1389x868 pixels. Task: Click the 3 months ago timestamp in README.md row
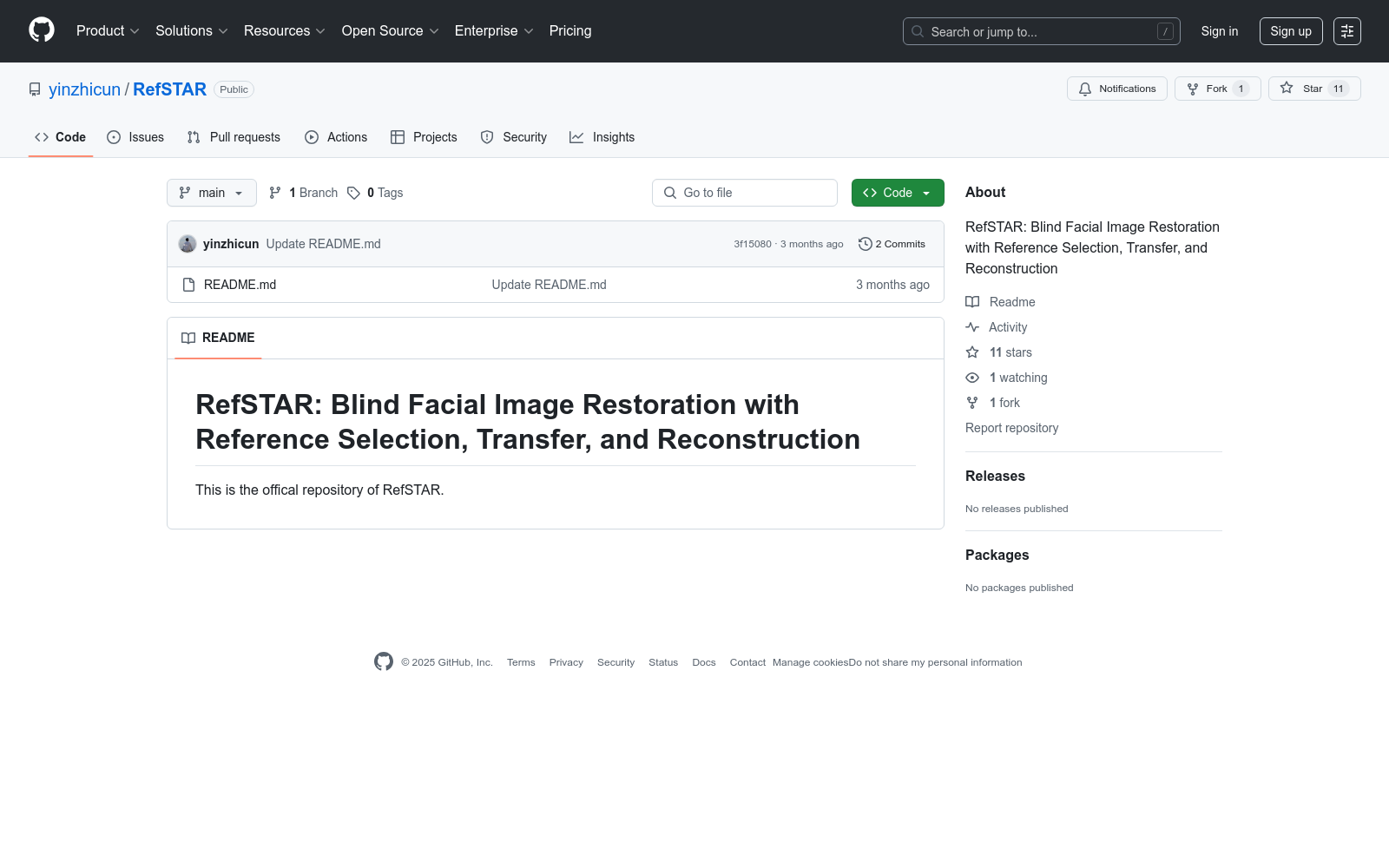[x=892, y=285]
